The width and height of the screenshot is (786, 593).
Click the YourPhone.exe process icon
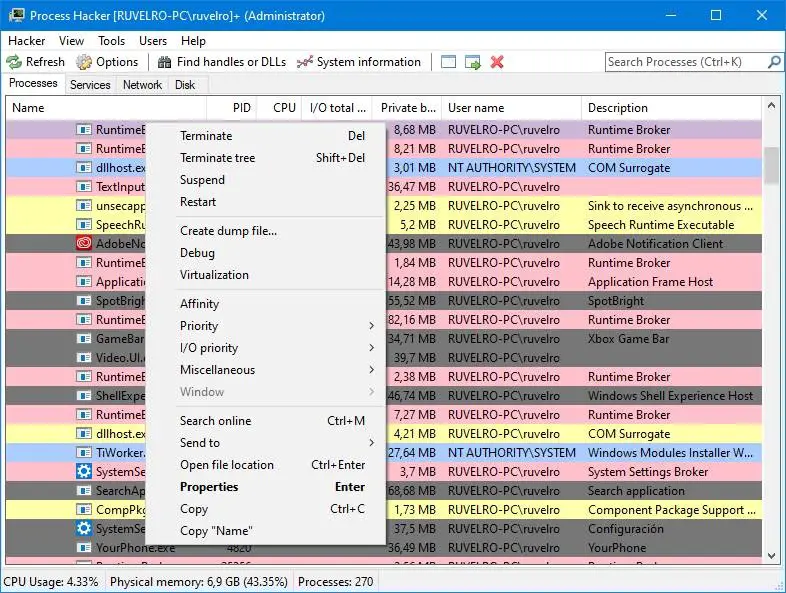click(x=84, y=547)
